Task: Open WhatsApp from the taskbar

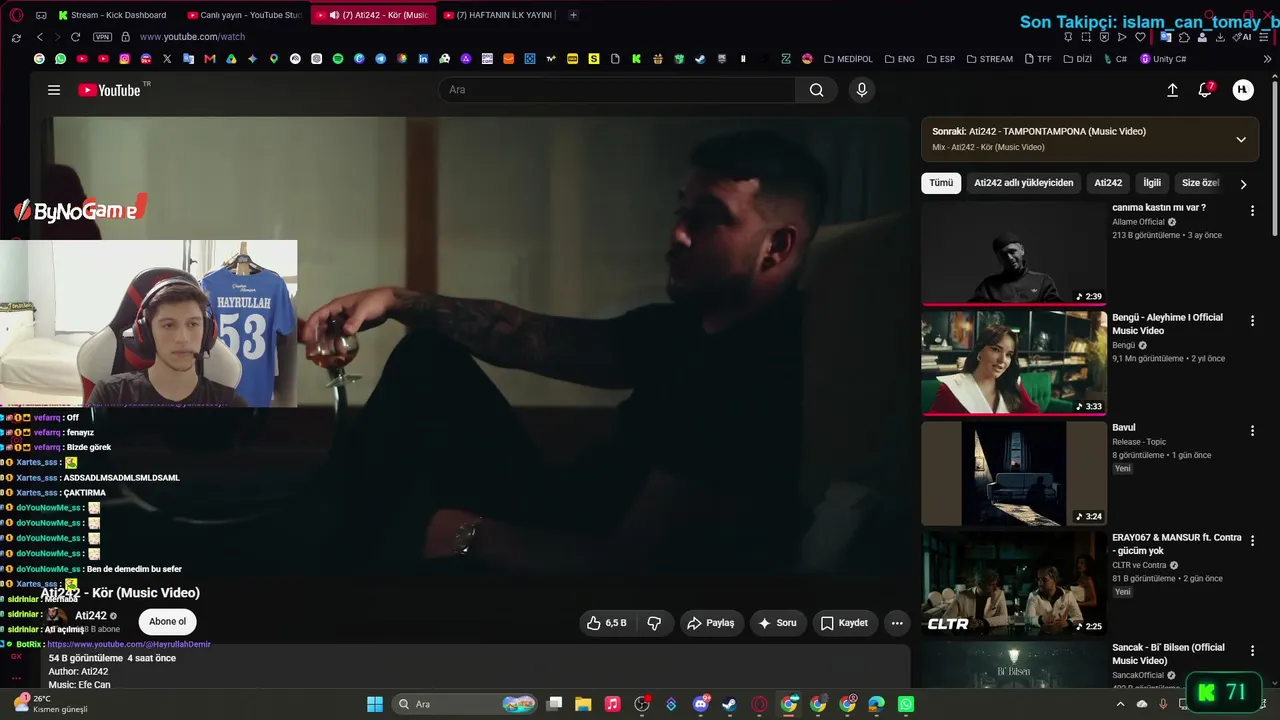Action: (x=906, y=704)
